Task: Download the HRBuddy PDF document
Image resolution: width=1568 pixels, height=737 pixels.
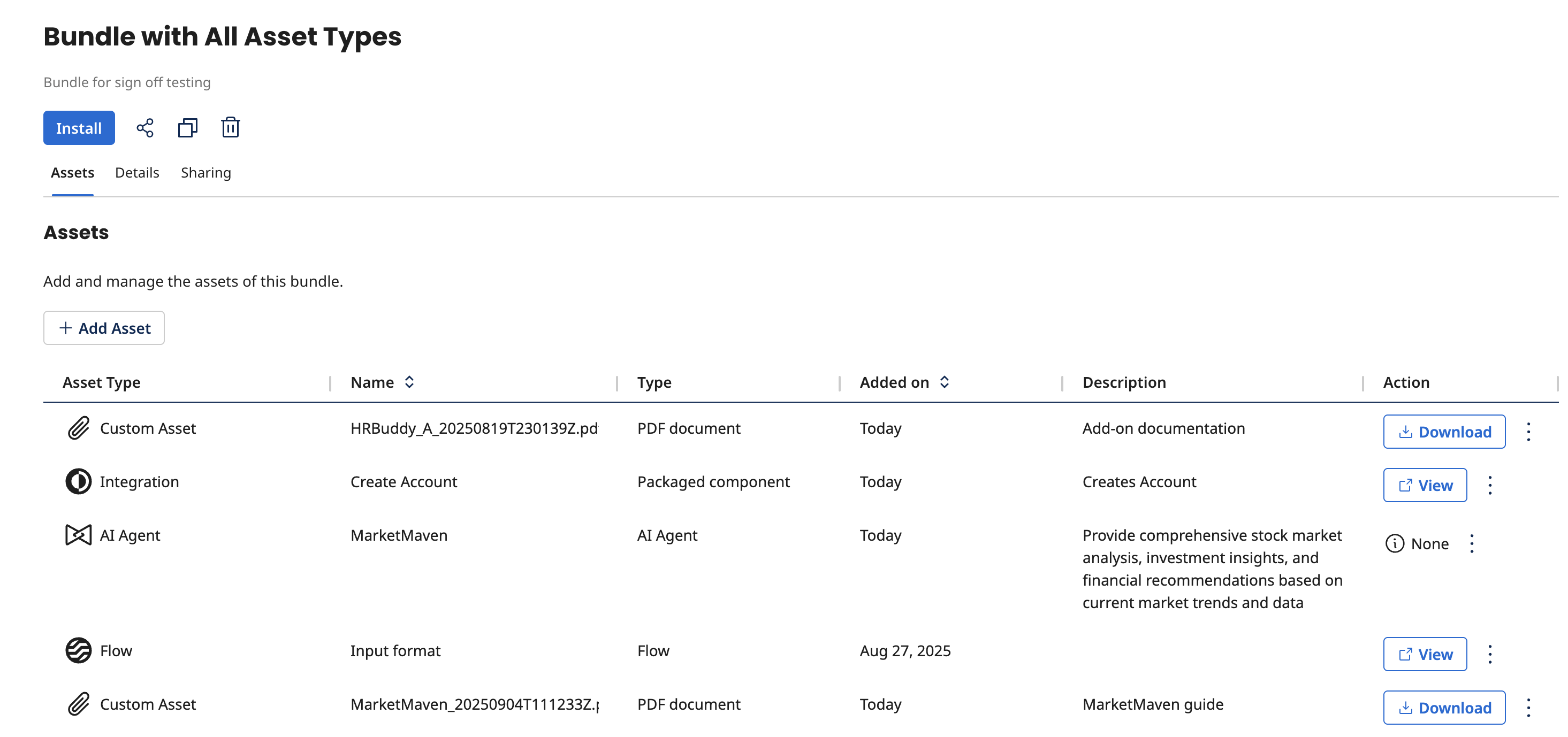Action: [1444, 432]
